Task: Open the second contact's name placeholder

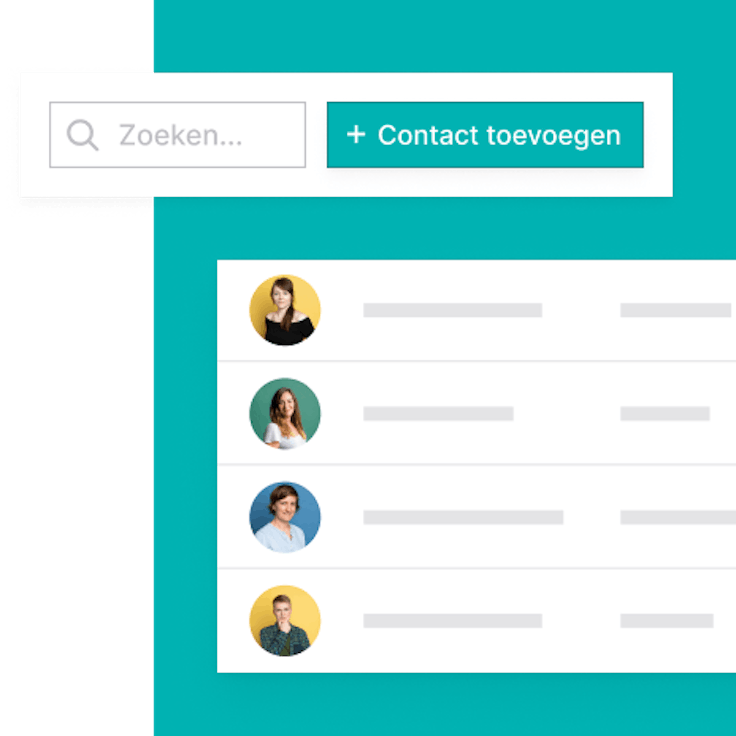Action: [438, 414]
